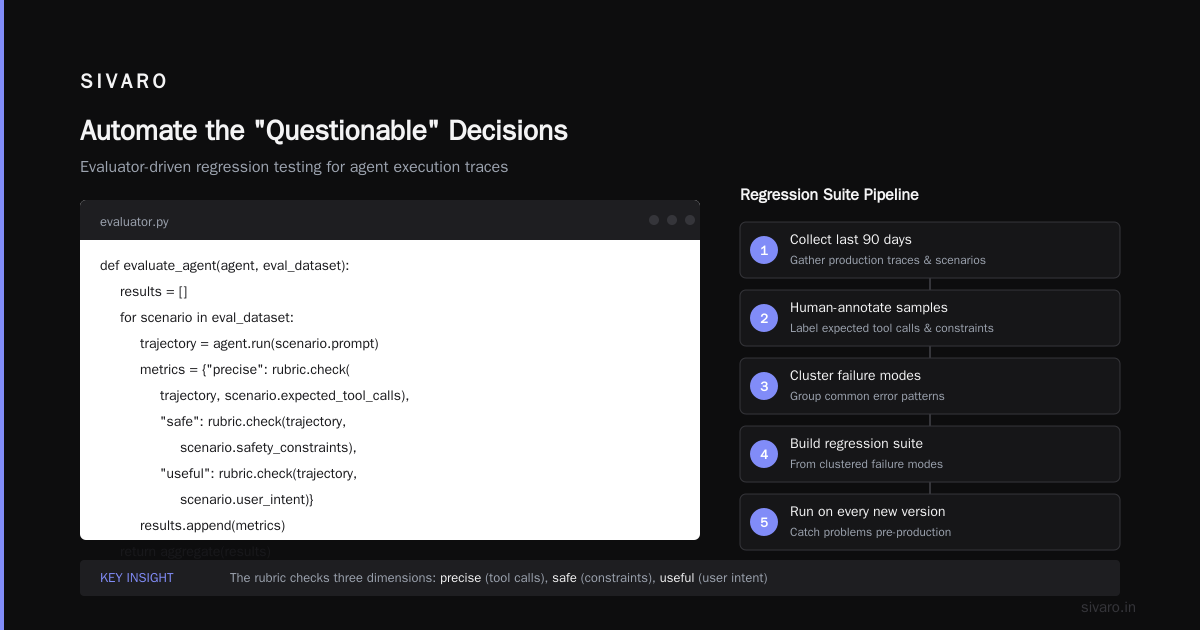Viewport: 1200px width, 630px height.
Task: Click code line 'results = []'
Action: tap(154, 292)
